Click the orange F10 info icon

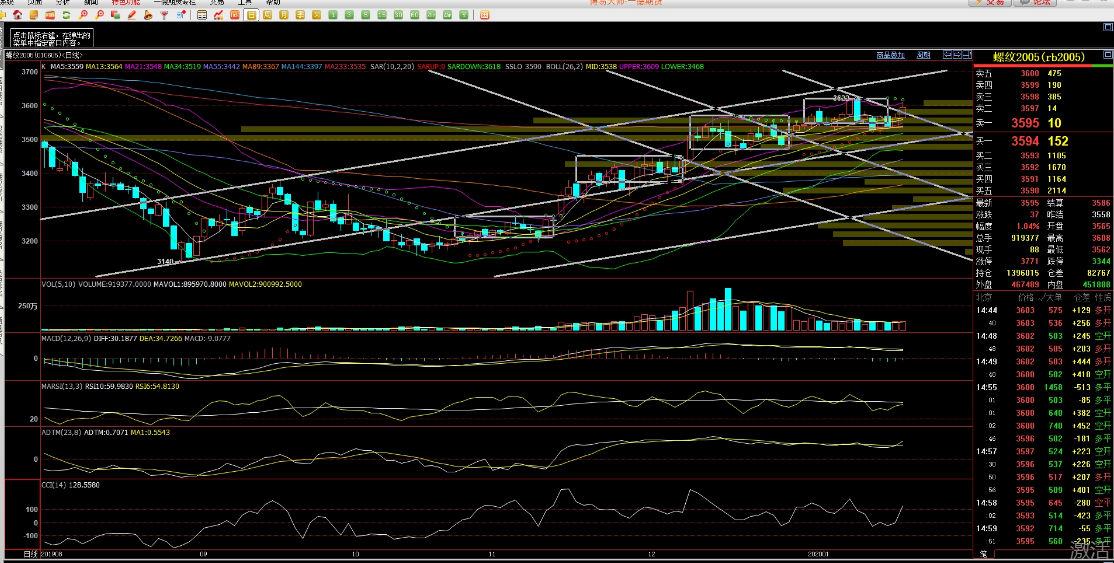tap(50, 14)
